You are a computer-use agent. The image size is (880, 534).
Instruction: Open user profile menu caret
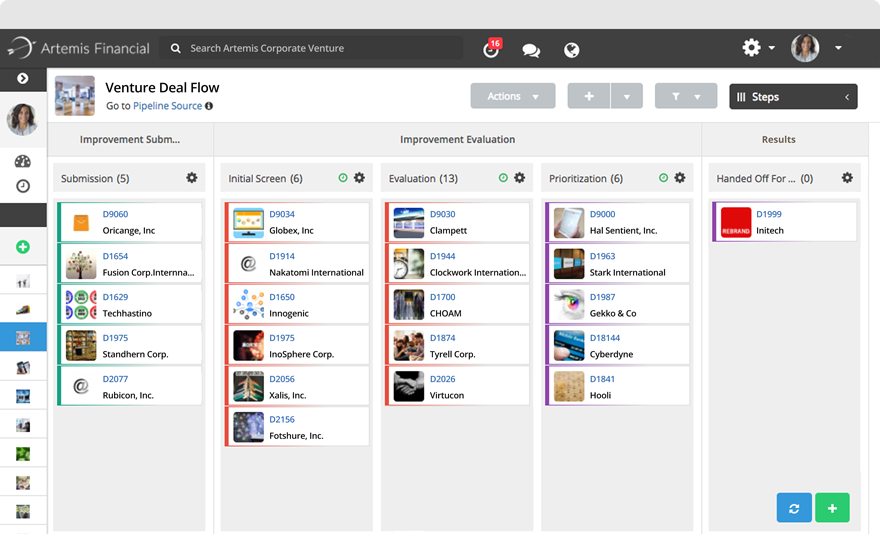pos(838,48)
